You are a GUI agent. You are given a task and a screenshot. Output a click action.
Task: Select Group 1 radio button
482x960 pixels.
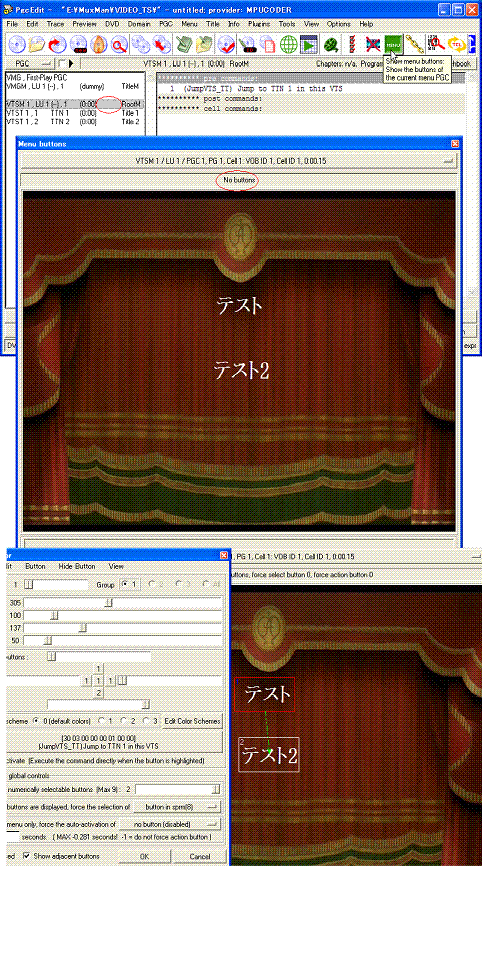(123, 584)
